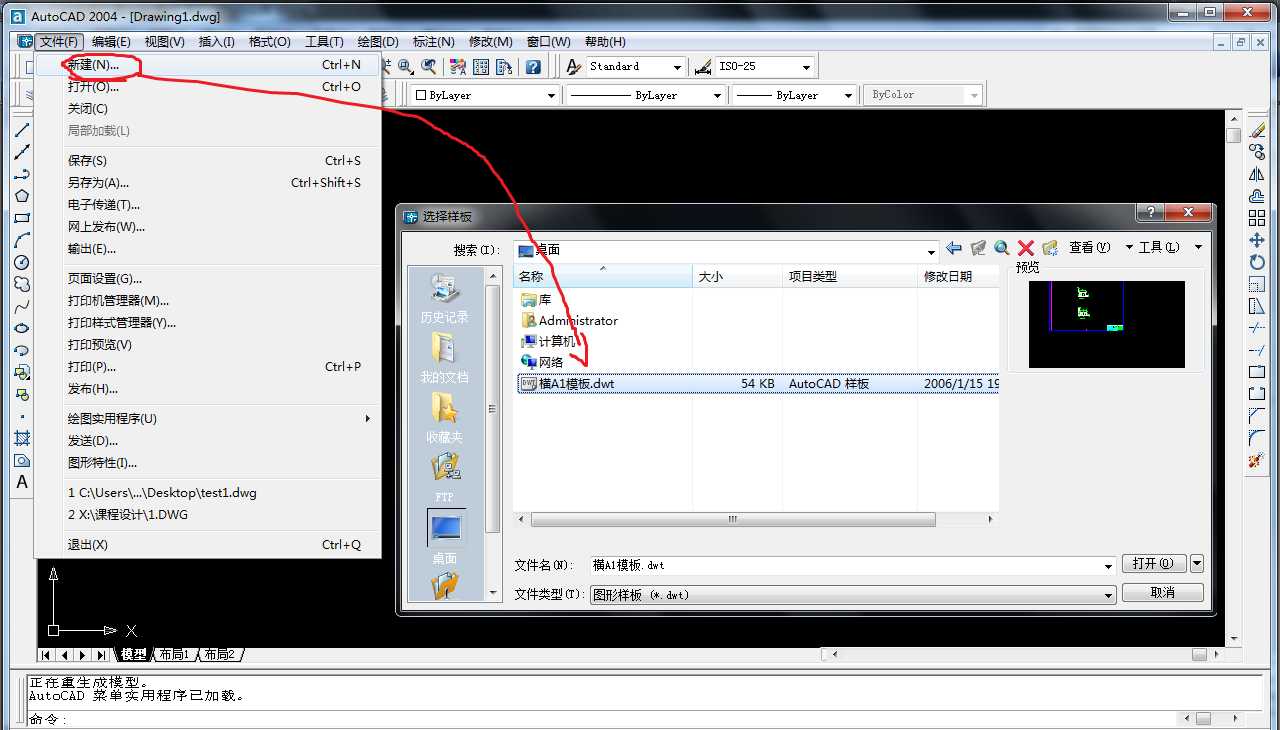
Task: Open the Help question mark icon
Action: [533, 67]
